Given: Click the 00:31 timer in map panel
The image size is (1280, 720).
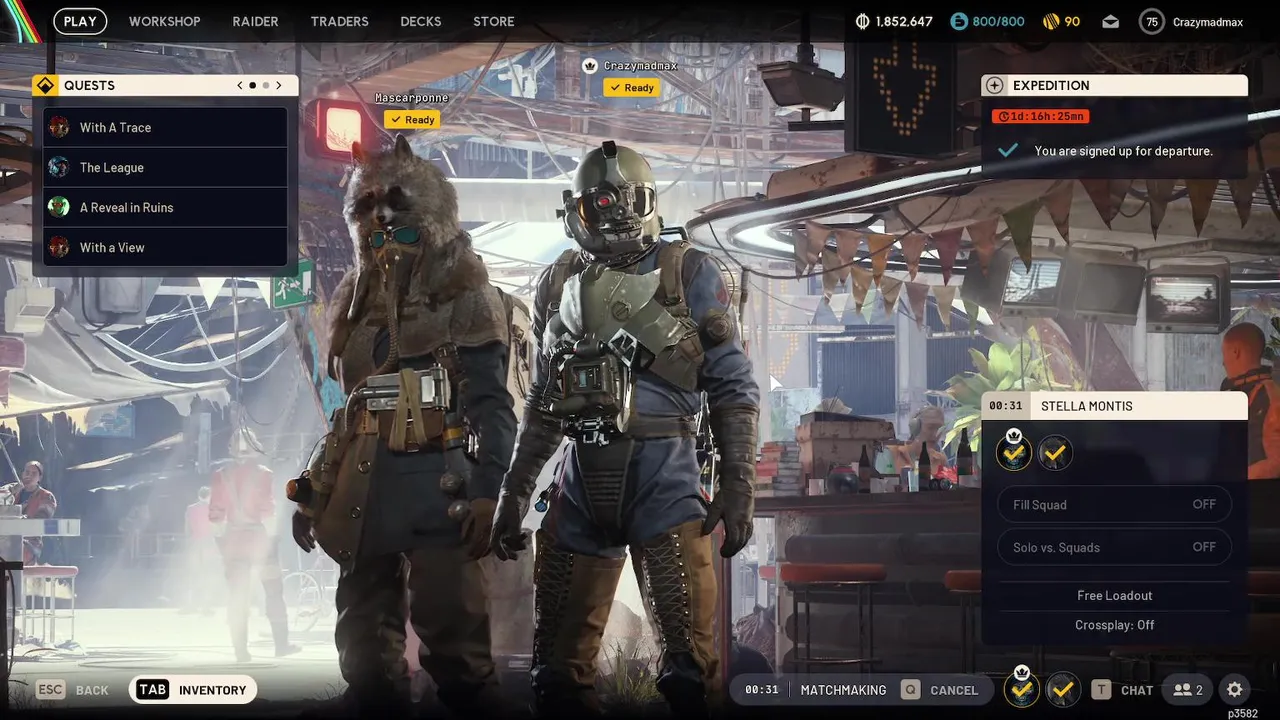Looking at the screenshot, I should pos(1006,406).
